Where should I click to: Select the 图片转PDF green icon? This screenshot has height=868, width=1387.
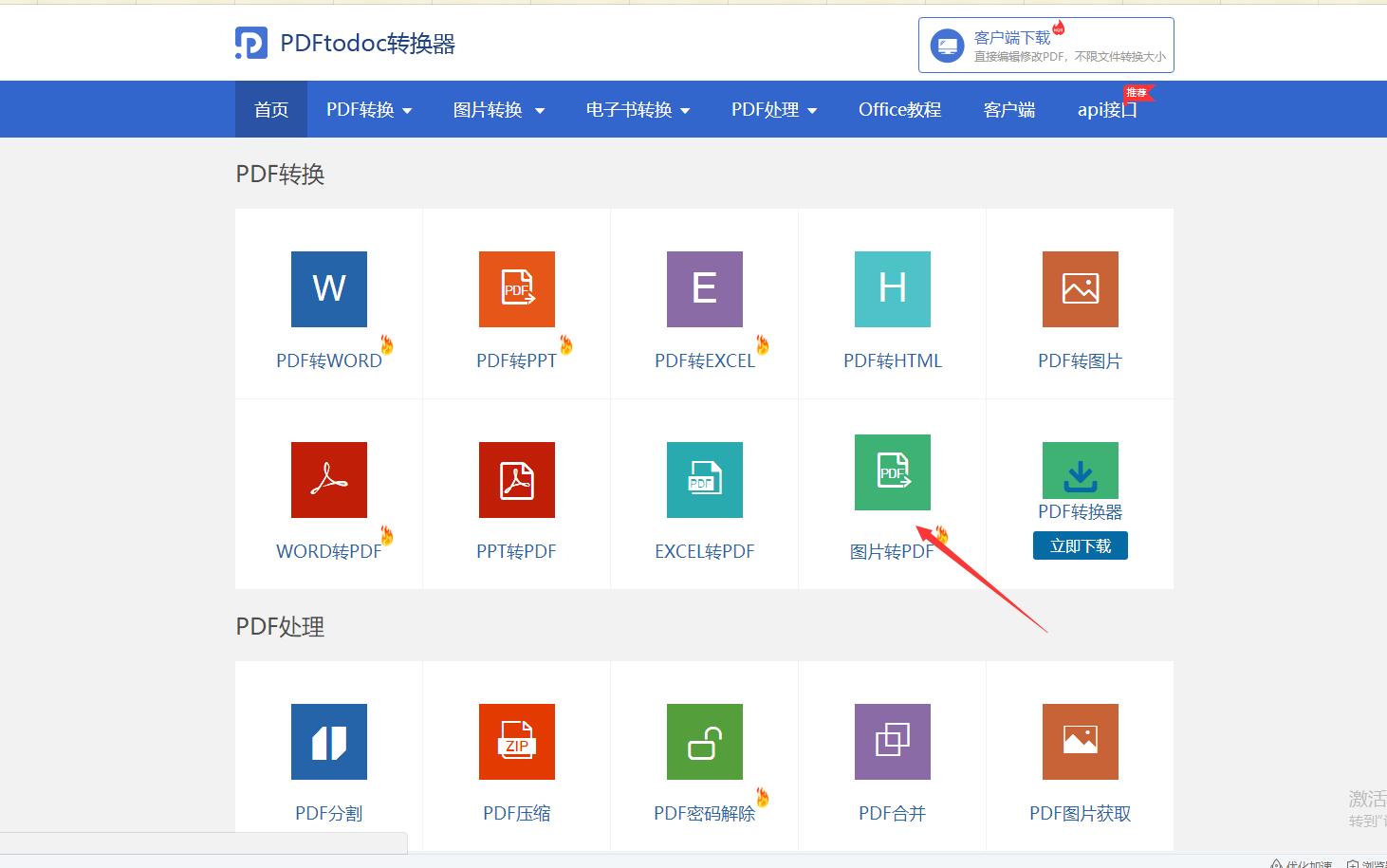pyautogui.click(x=892, y=471)
